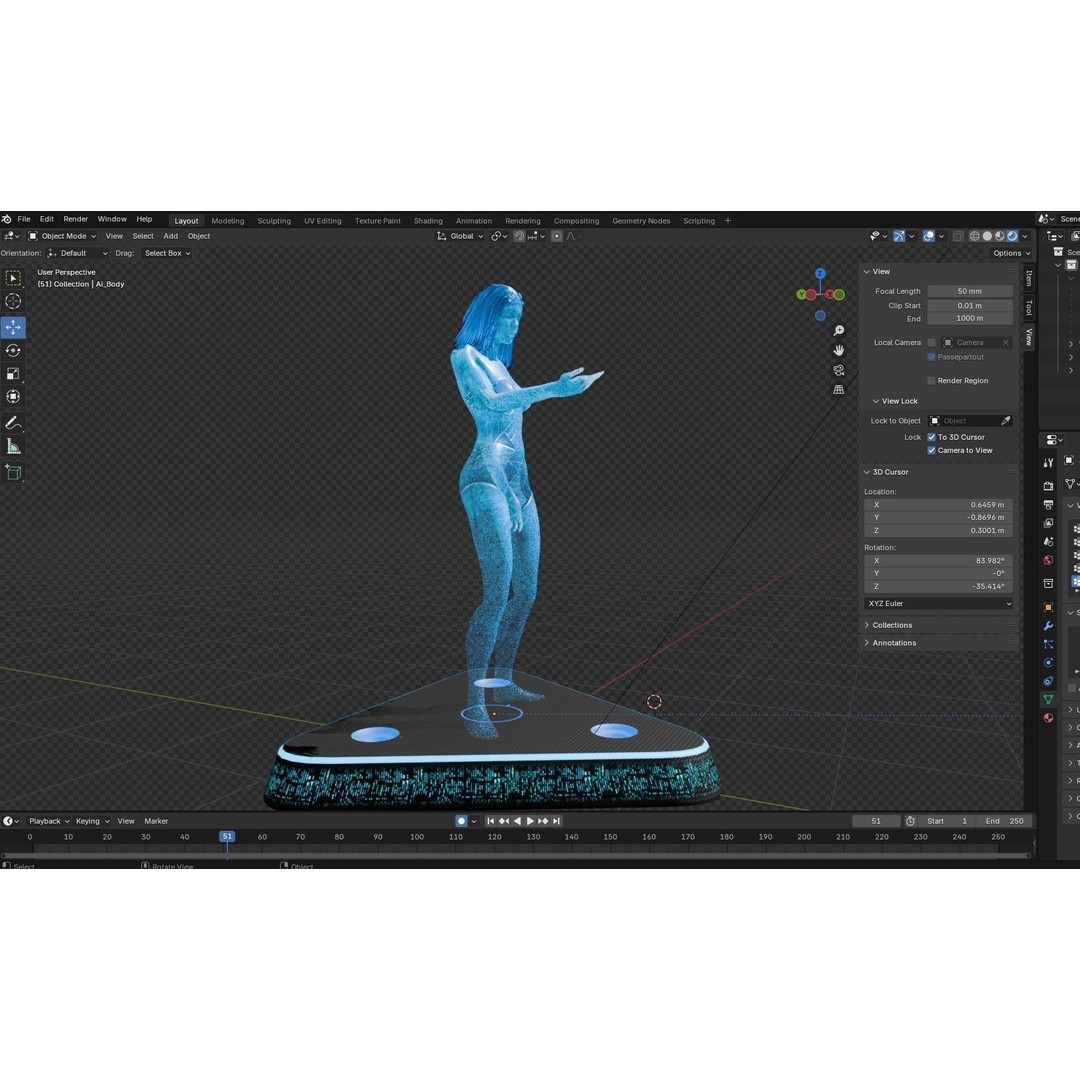The image size is (1080, 1080).
Task: Open the Object Mode dropdown
Action: click(63, 236)
